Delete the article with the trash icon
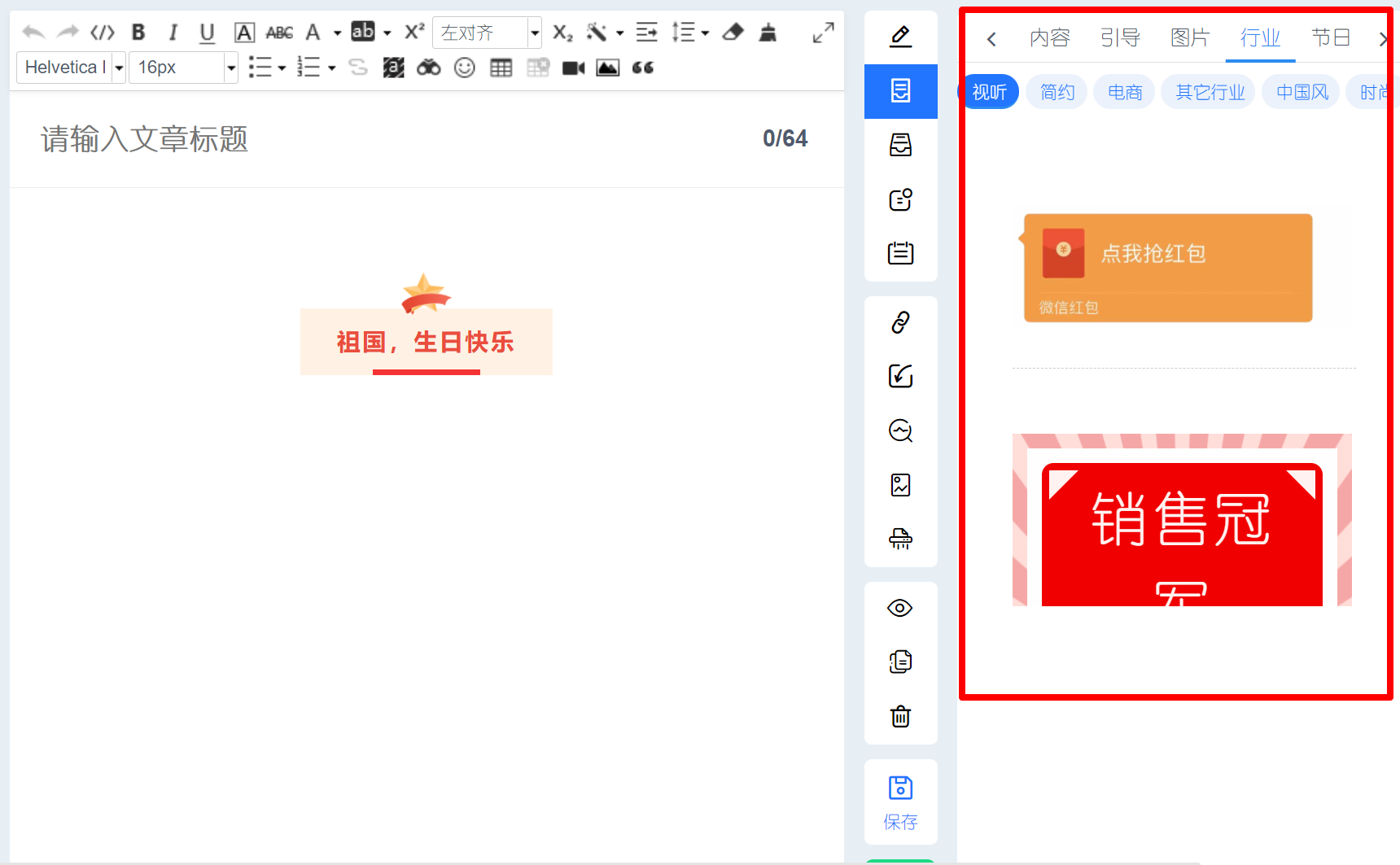Screen dimensions: 1400x865 tap(900, 716)
